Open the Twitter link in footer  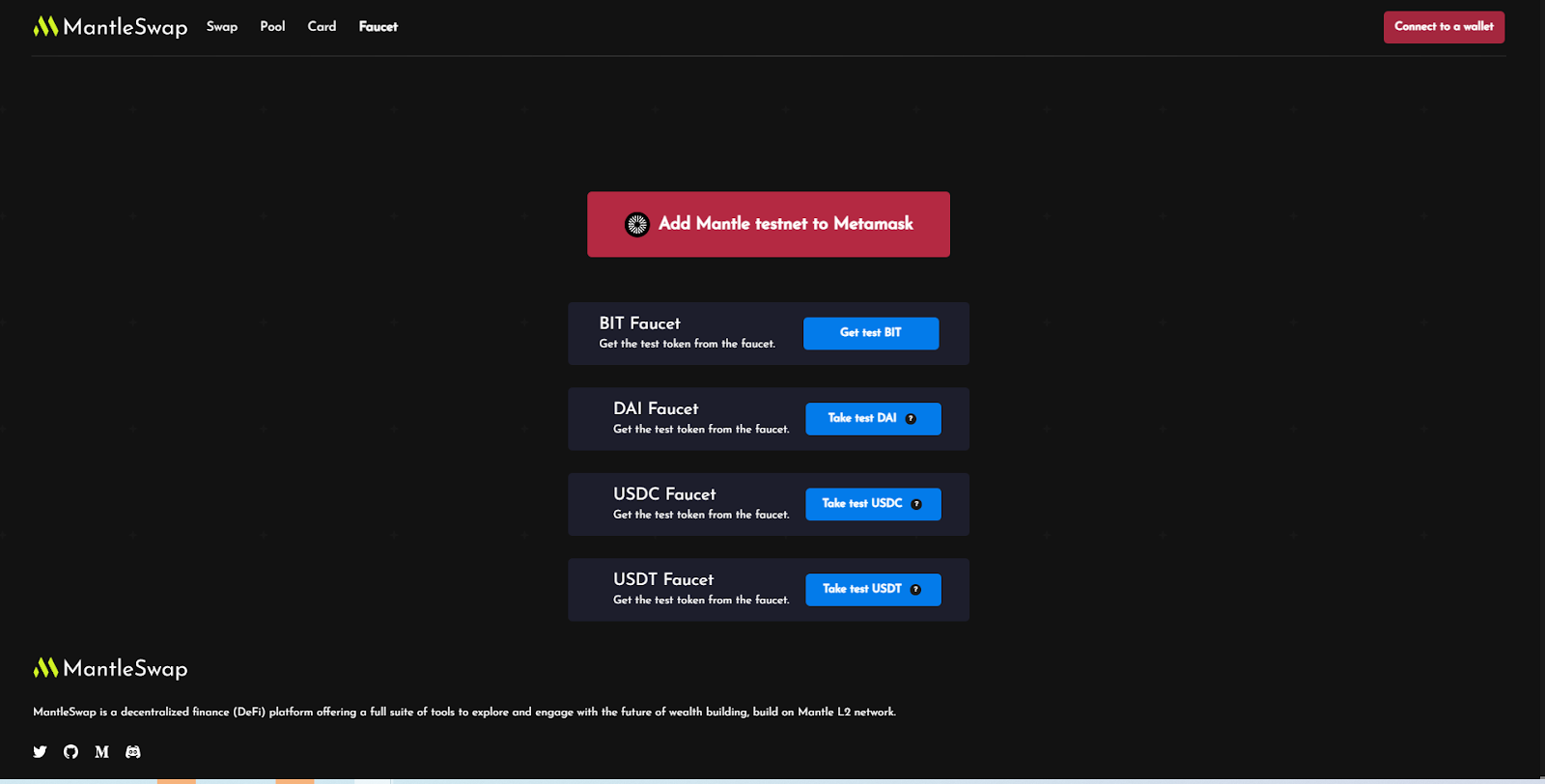coord(40,751)
